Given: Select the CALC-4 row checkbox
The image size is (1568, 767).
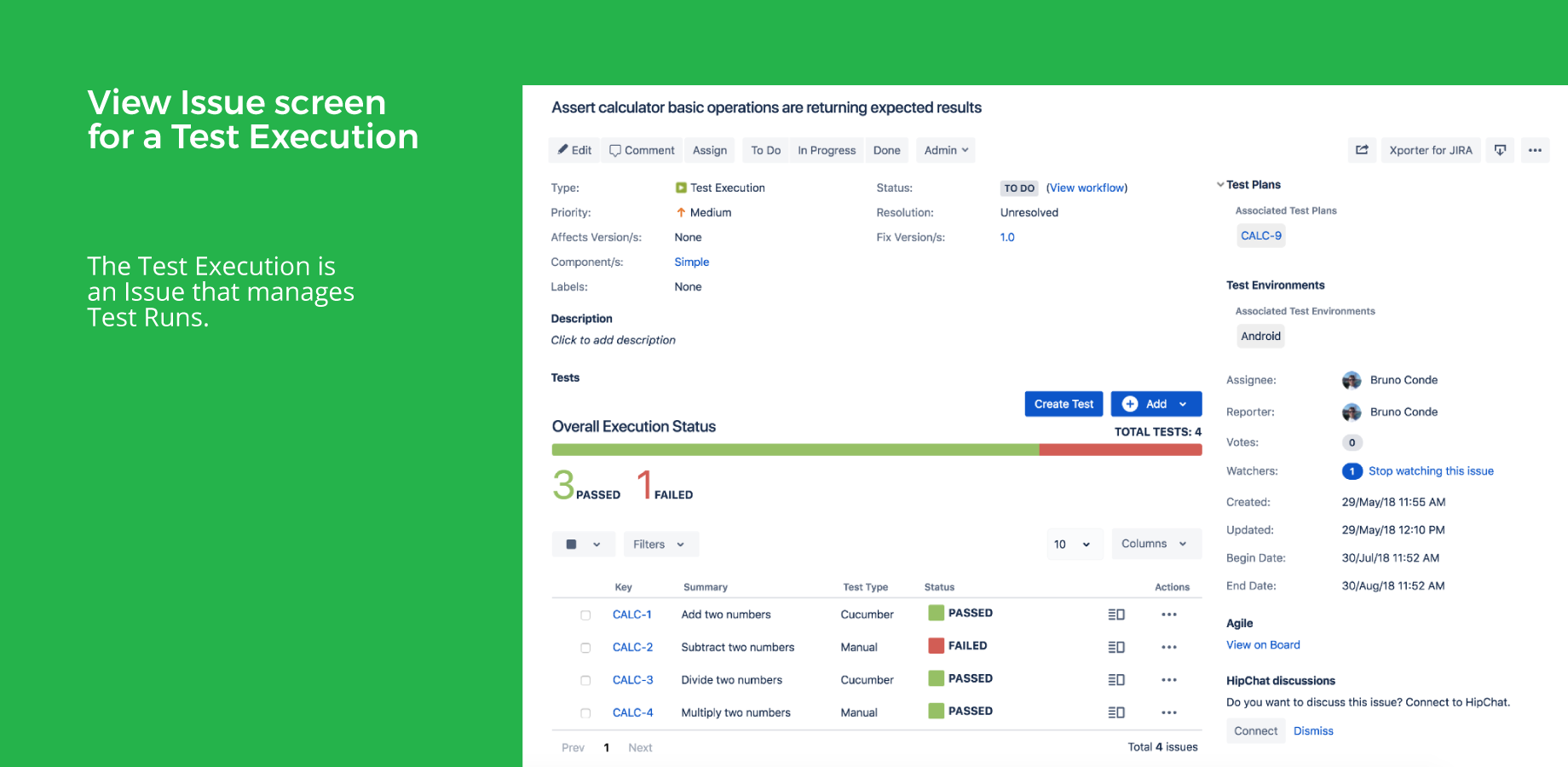Looking at the screenshot, I should [x=585, y=712].
